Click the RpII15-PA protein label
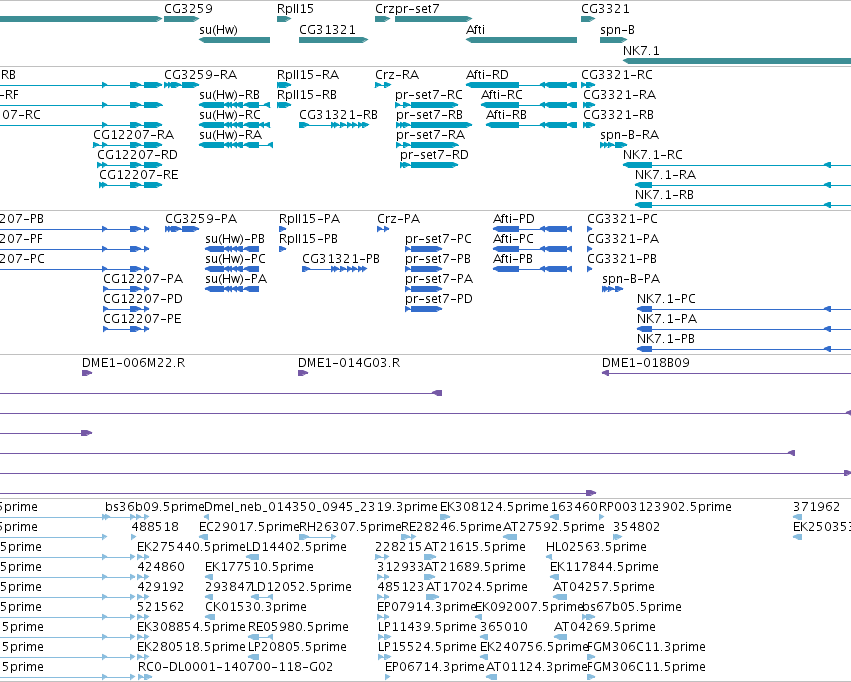Screen dimensions: 851x682 (x=309, y=219)
